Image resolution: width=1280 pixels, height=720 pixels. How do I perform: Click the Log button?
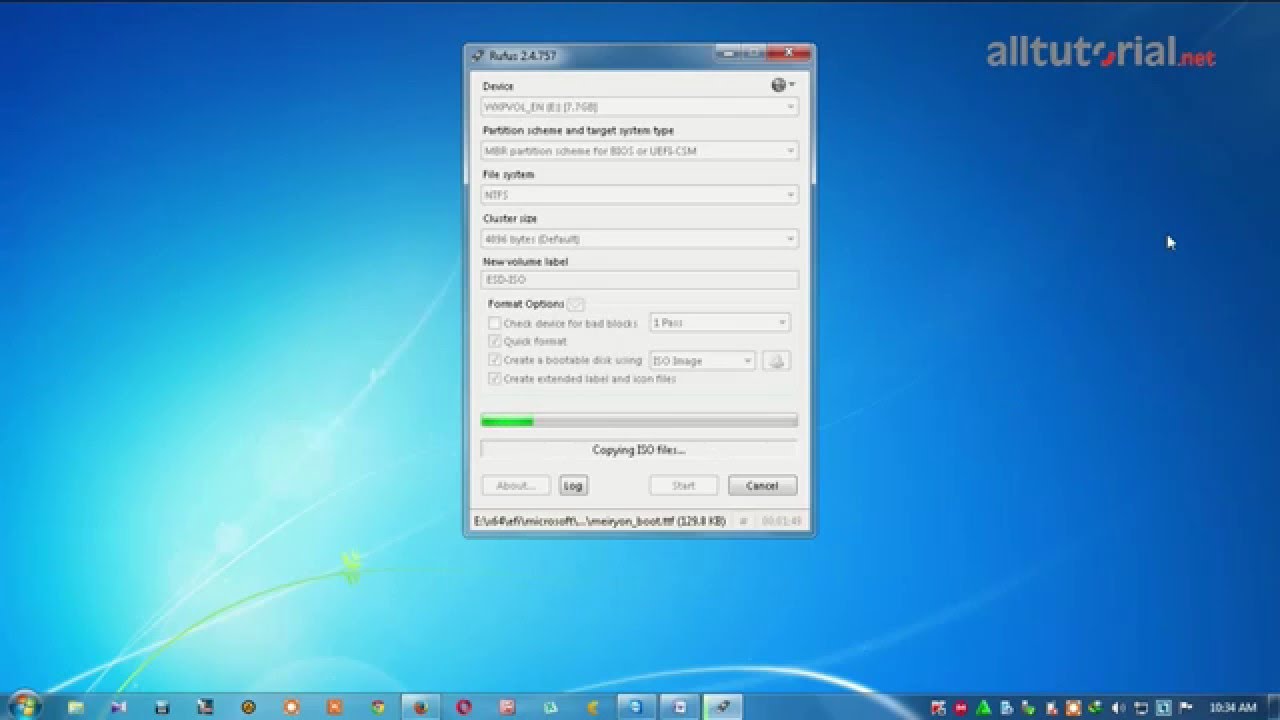[573, 486]
